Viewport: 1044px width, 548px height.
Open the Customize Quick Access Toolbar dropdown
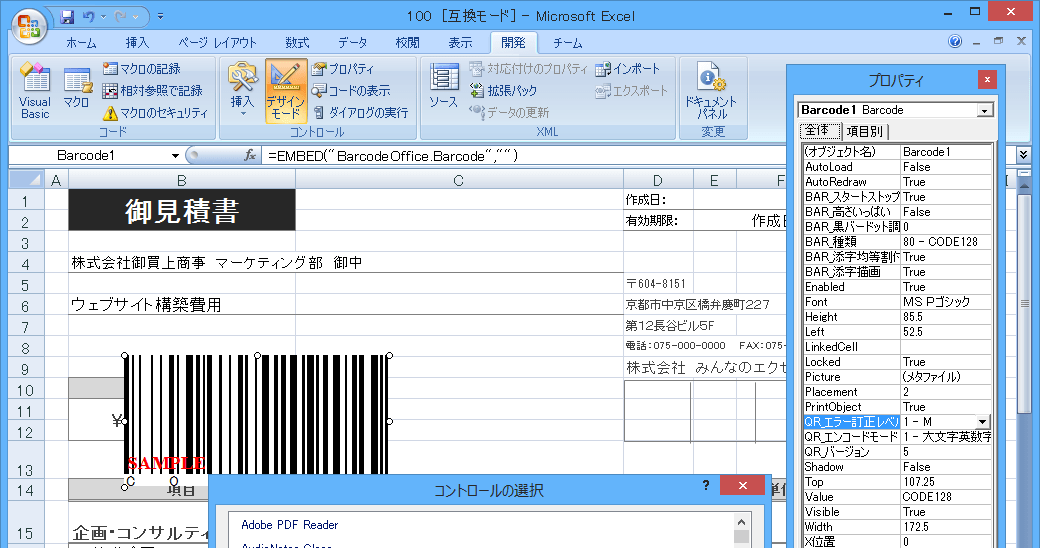coord(160,16)
